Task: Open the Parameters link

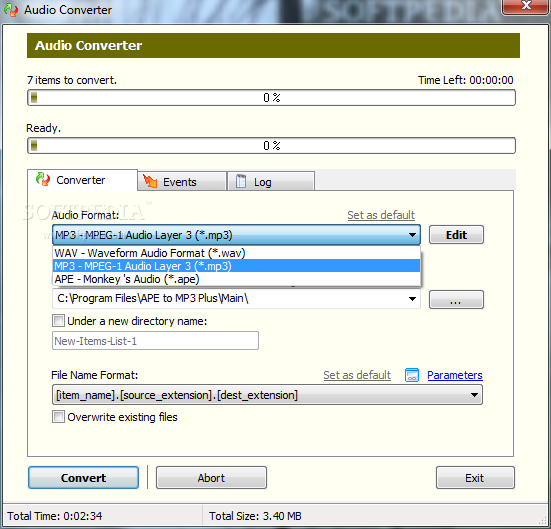Action: 455,375
